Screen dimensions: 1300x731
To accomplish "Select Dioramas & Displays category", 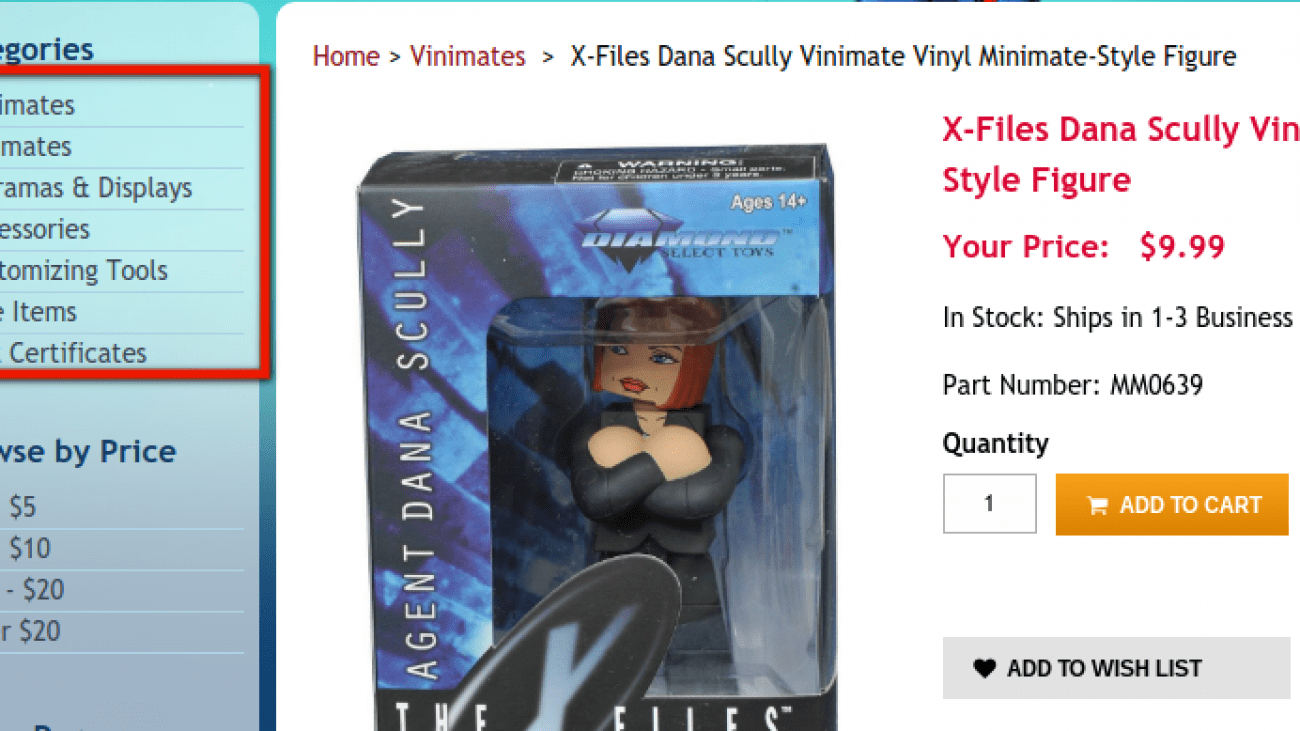I will [x=96, y=188].
